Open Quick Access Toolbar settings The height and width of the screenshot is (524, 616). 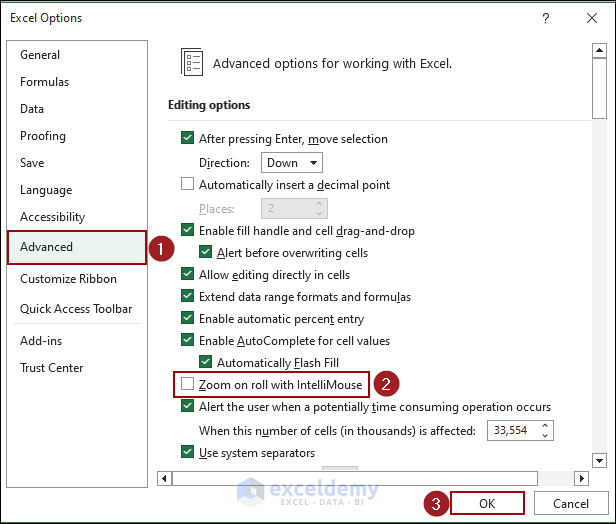[76, 309]
